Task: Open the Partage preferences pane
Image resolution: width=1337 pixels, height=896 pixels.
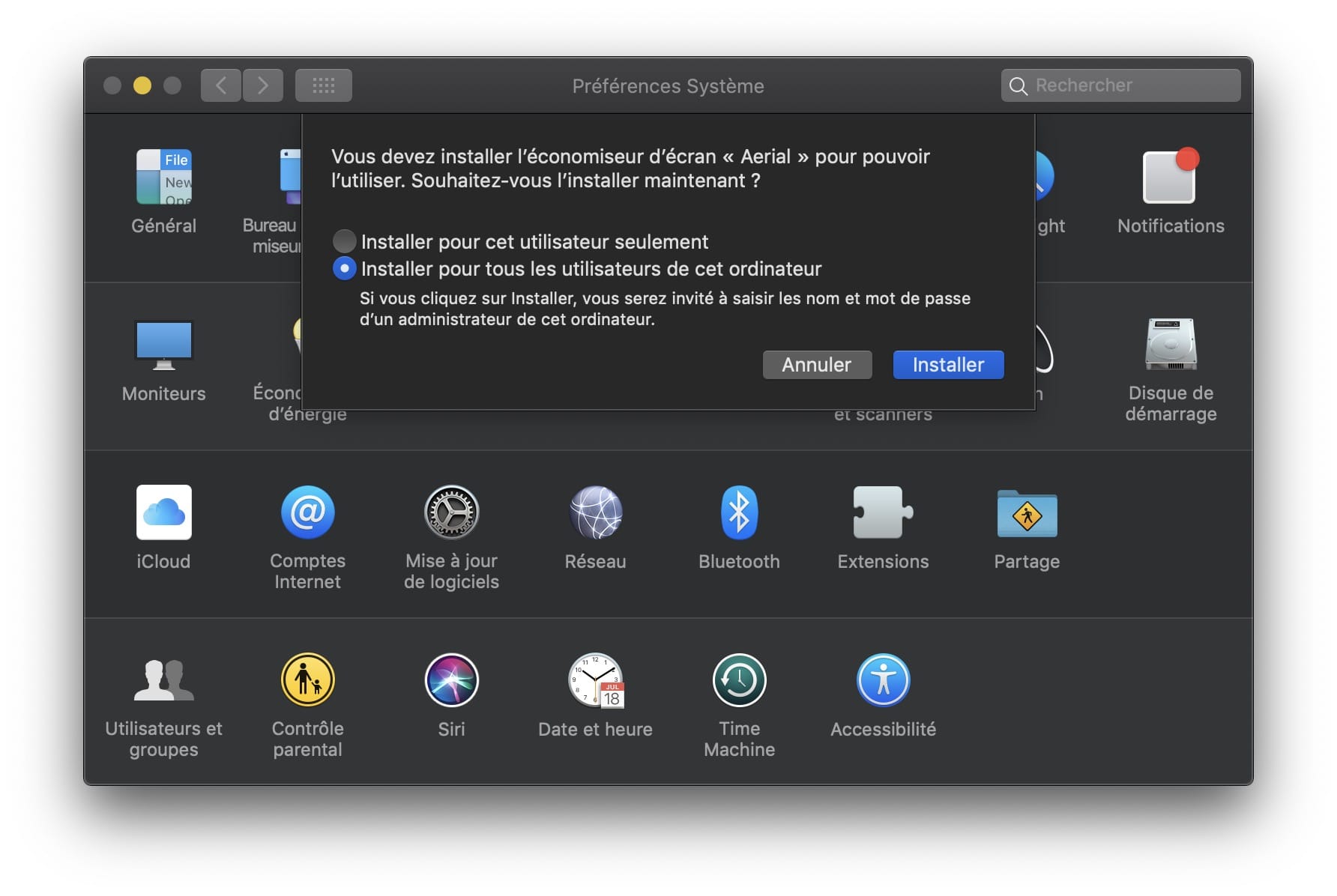Action: point(1027,514)
